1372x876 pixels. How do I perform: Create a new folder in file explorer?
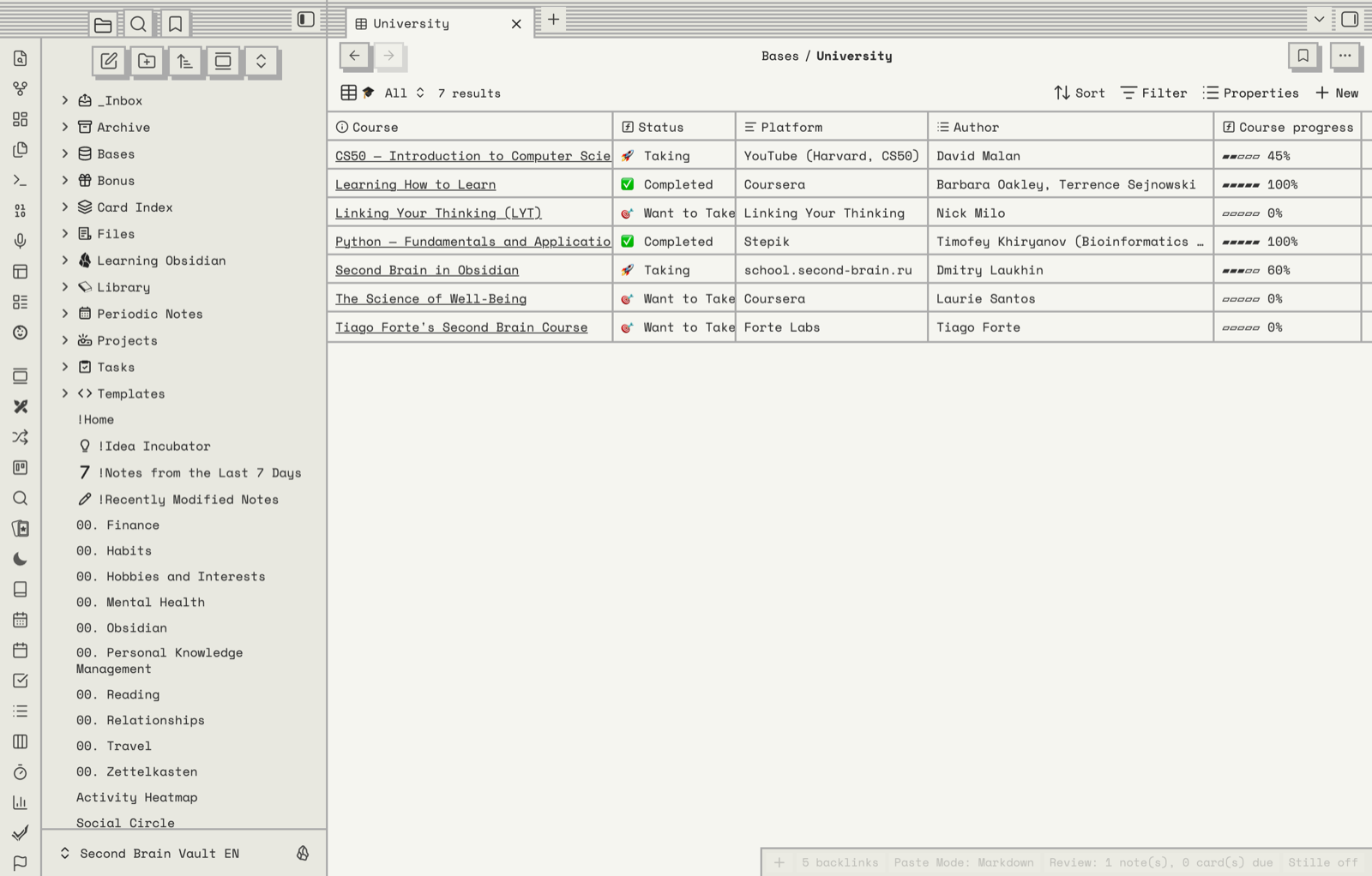tap(147, 61)
